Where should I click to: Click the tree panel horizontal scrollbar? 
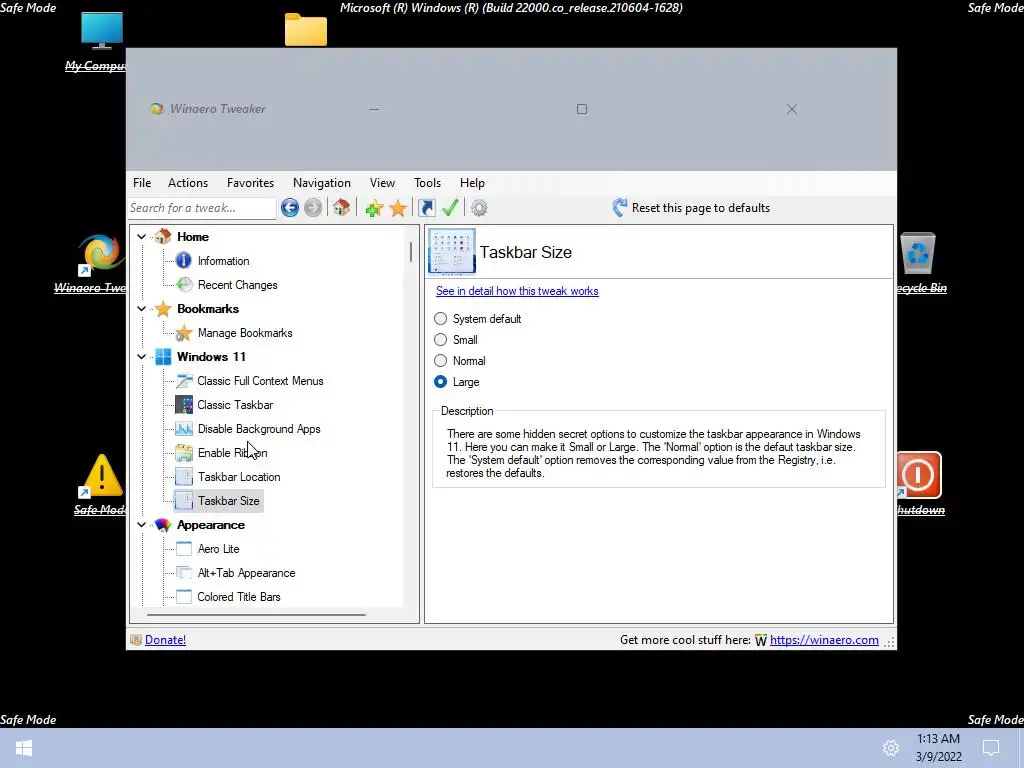256,615
